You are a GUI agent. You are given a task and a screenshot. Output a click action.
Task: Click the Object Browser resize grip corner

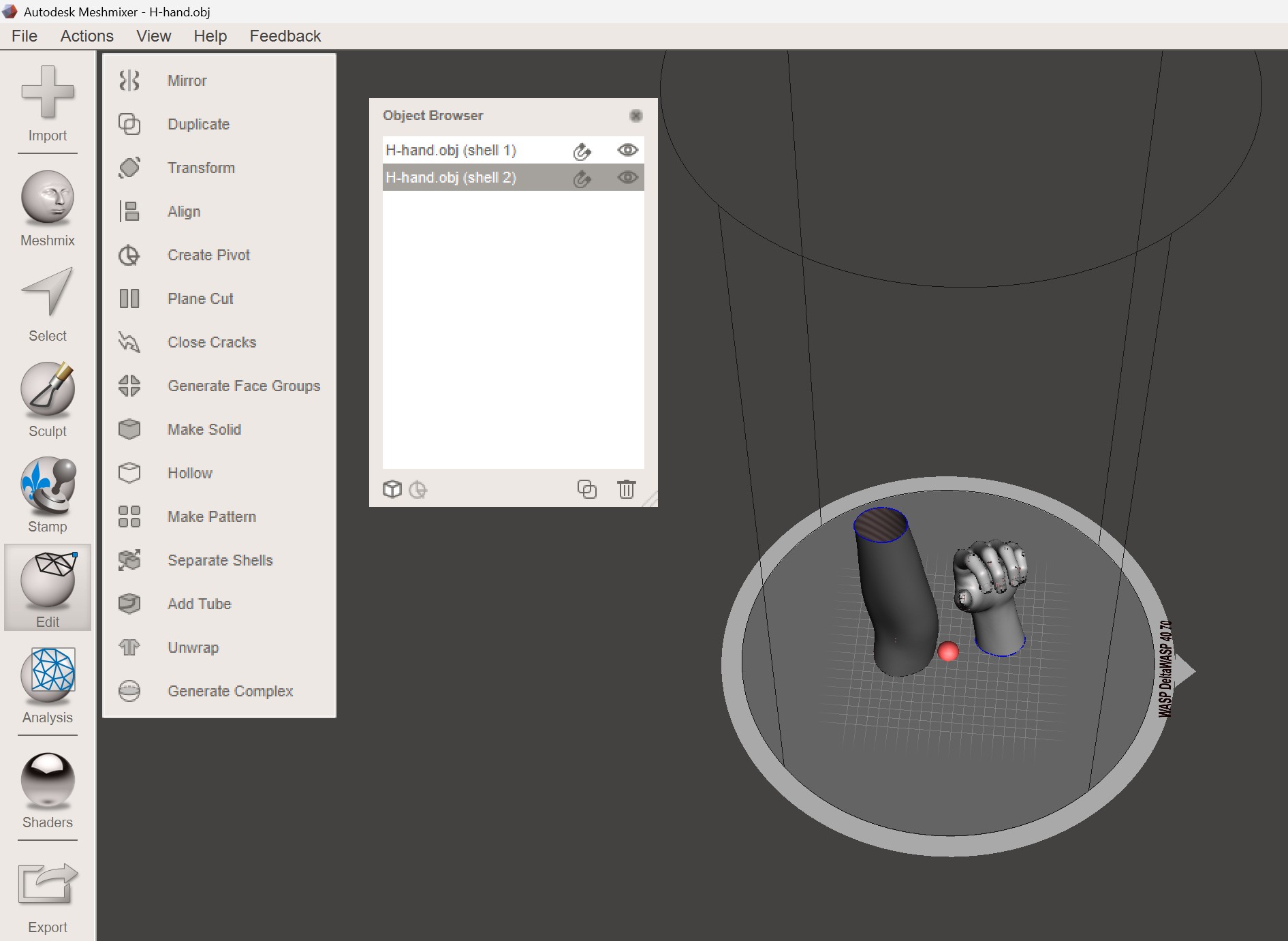650,499
